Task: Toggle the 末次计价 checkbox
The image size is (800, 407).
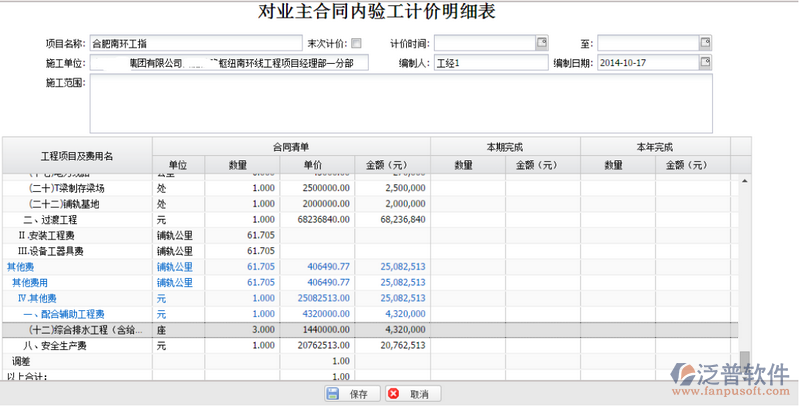Action: pyautogui.click(x=357, y=44)
